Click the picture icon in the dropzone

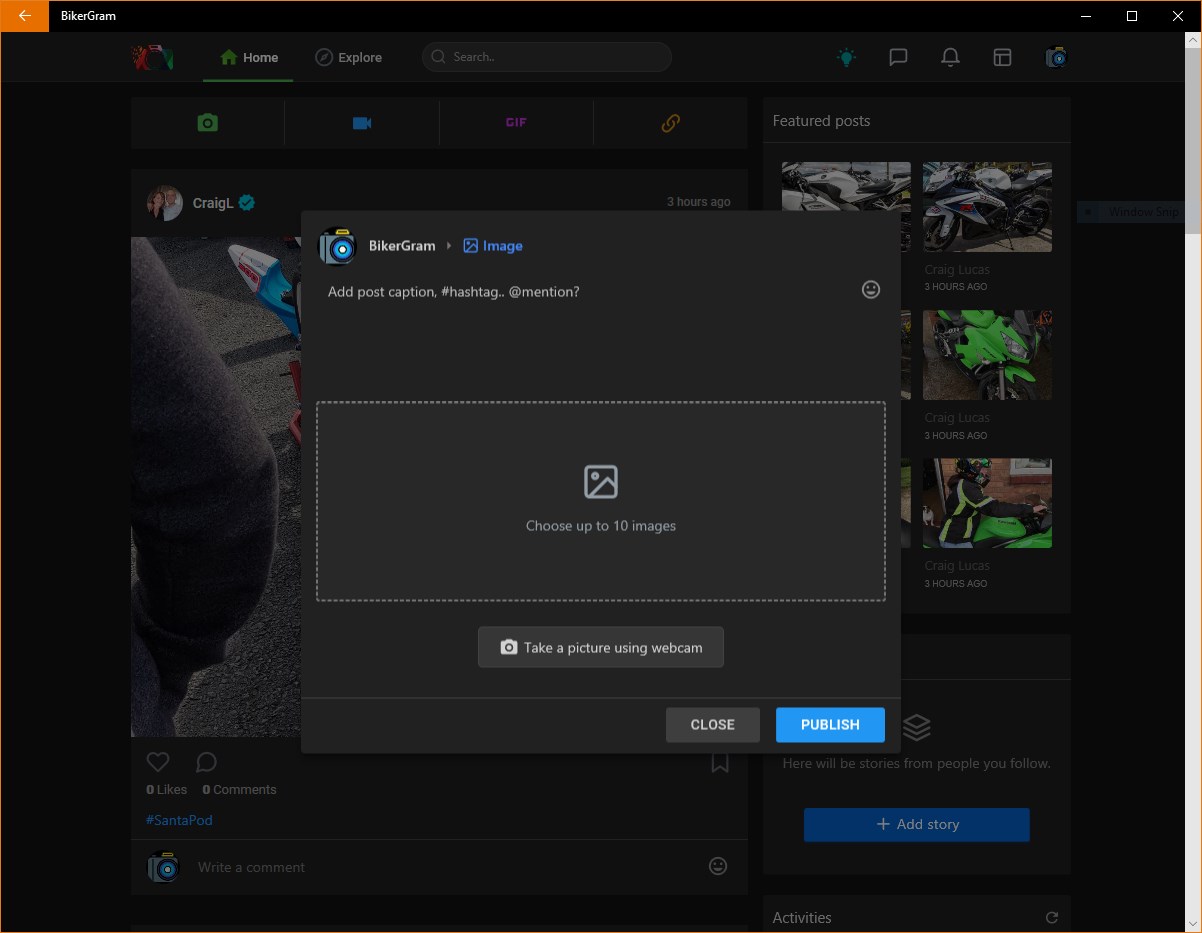tap(601, 482)
